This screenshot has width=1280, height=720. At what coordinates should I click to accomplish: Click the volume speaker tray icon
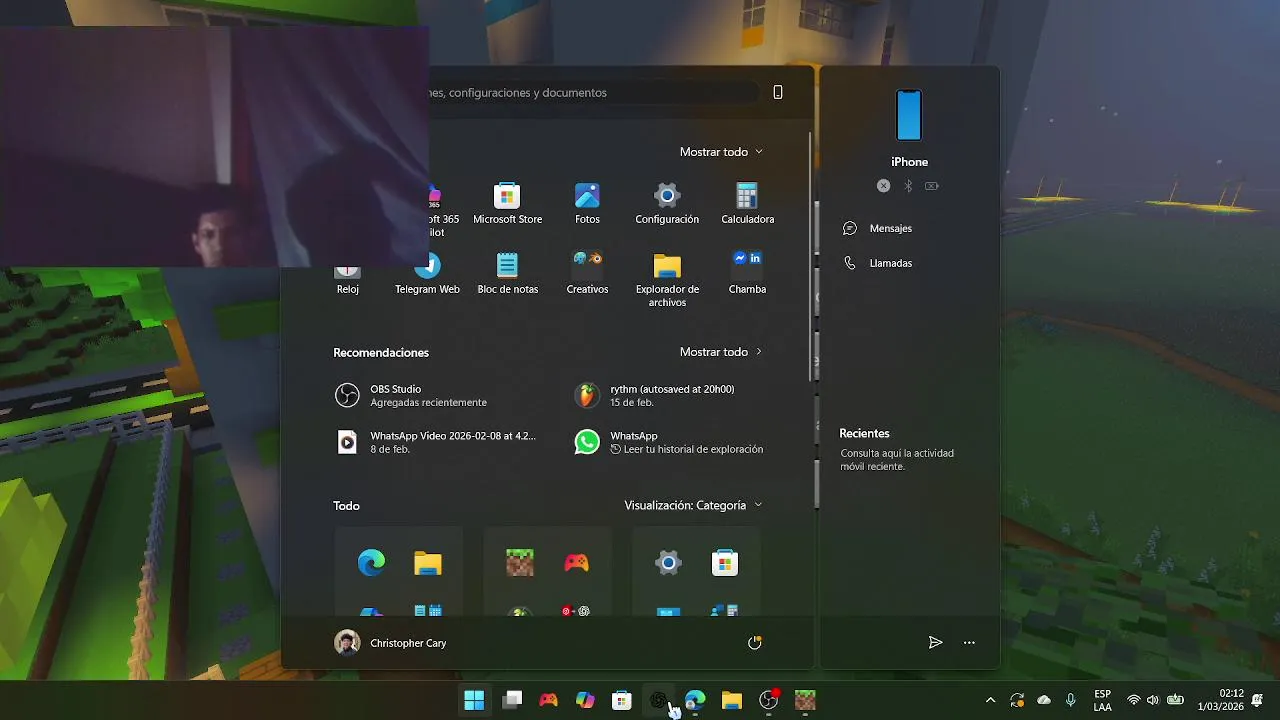coord(1153,700)
